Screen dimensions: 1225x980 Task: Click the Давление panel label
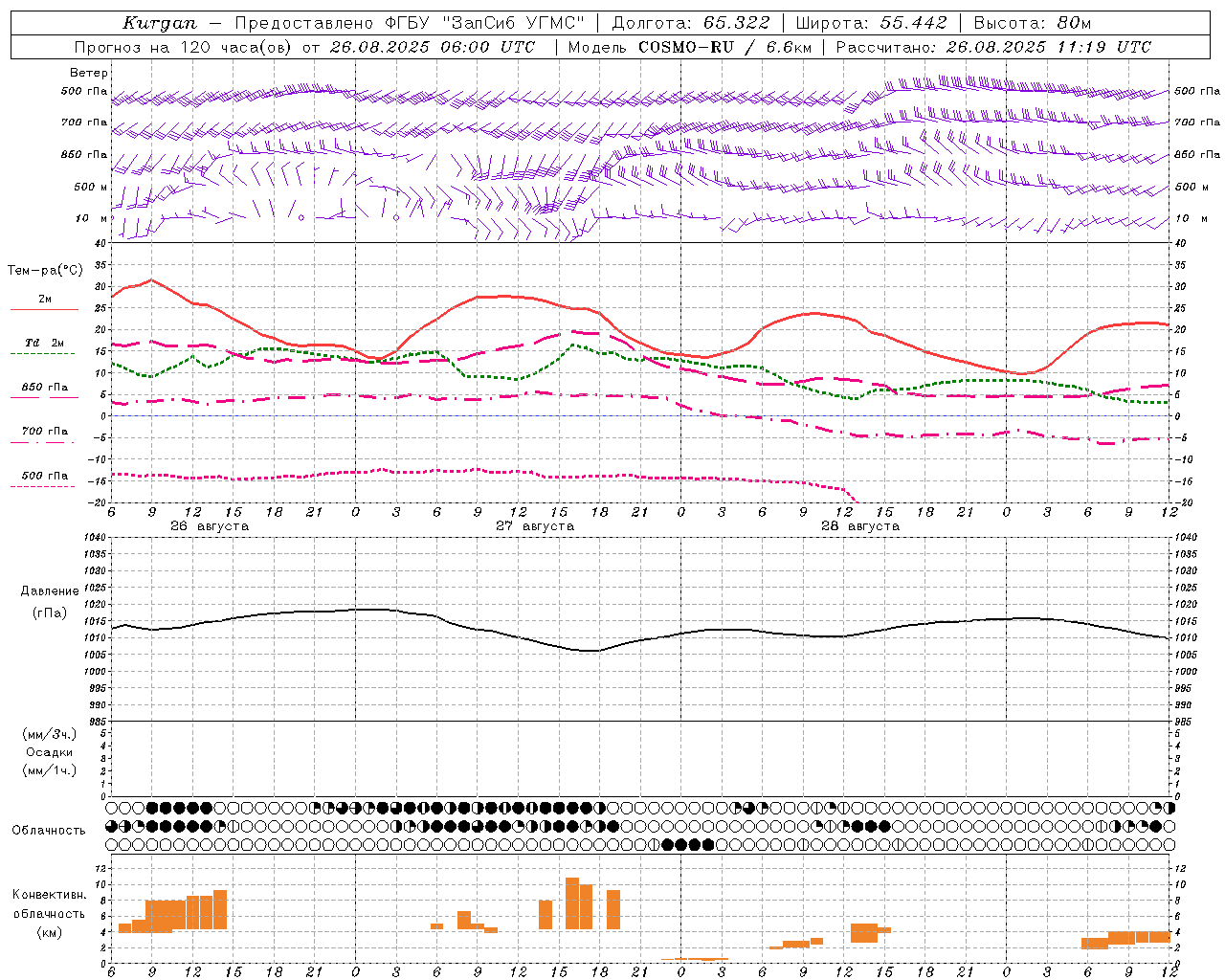[x=50, y=591]
